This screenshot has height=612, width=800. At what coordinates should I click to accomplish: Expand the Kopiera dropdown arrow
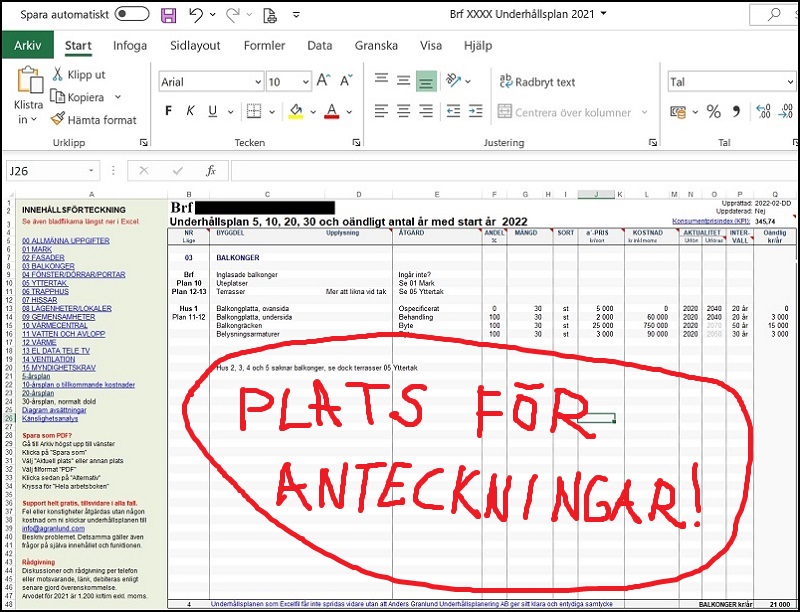[118, 97]
